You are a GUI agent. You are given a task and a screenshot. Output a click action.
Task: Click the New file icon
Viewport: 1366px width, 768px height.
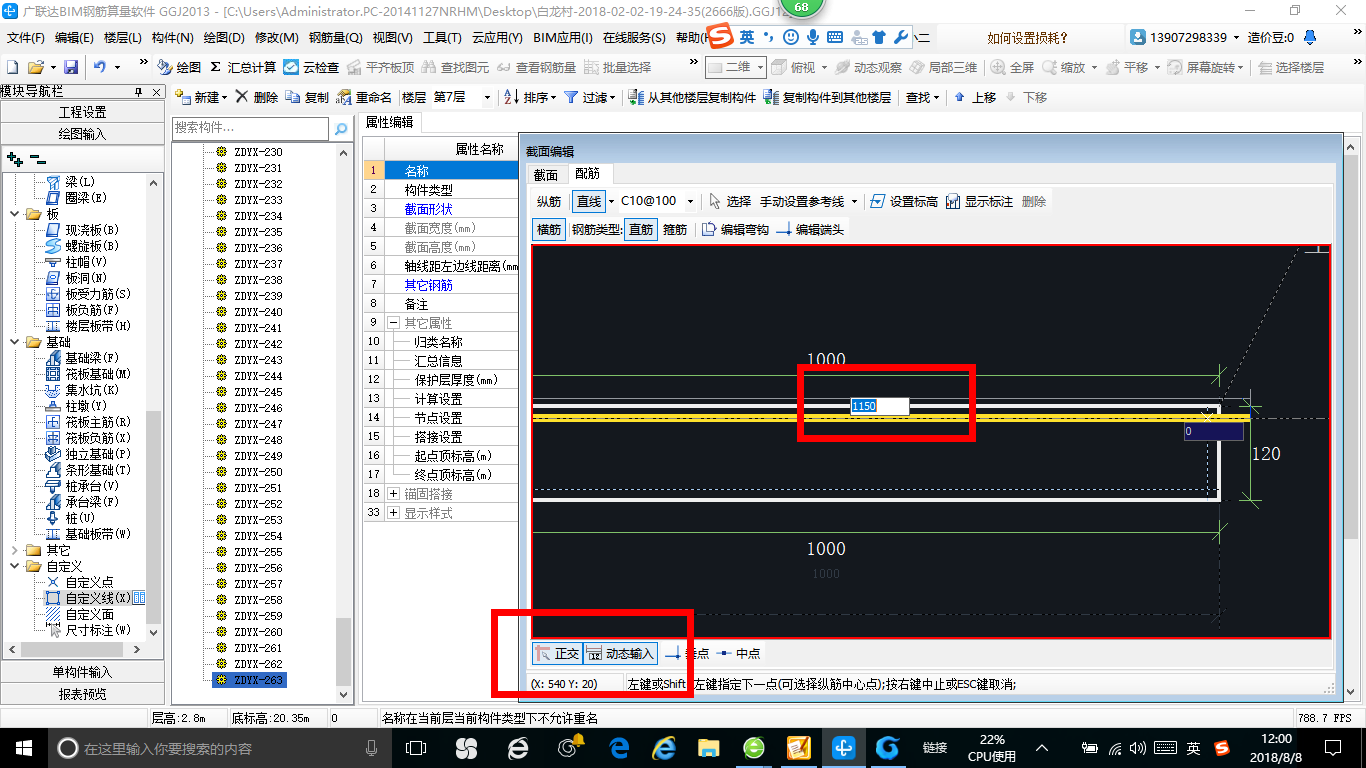point(12,67)
